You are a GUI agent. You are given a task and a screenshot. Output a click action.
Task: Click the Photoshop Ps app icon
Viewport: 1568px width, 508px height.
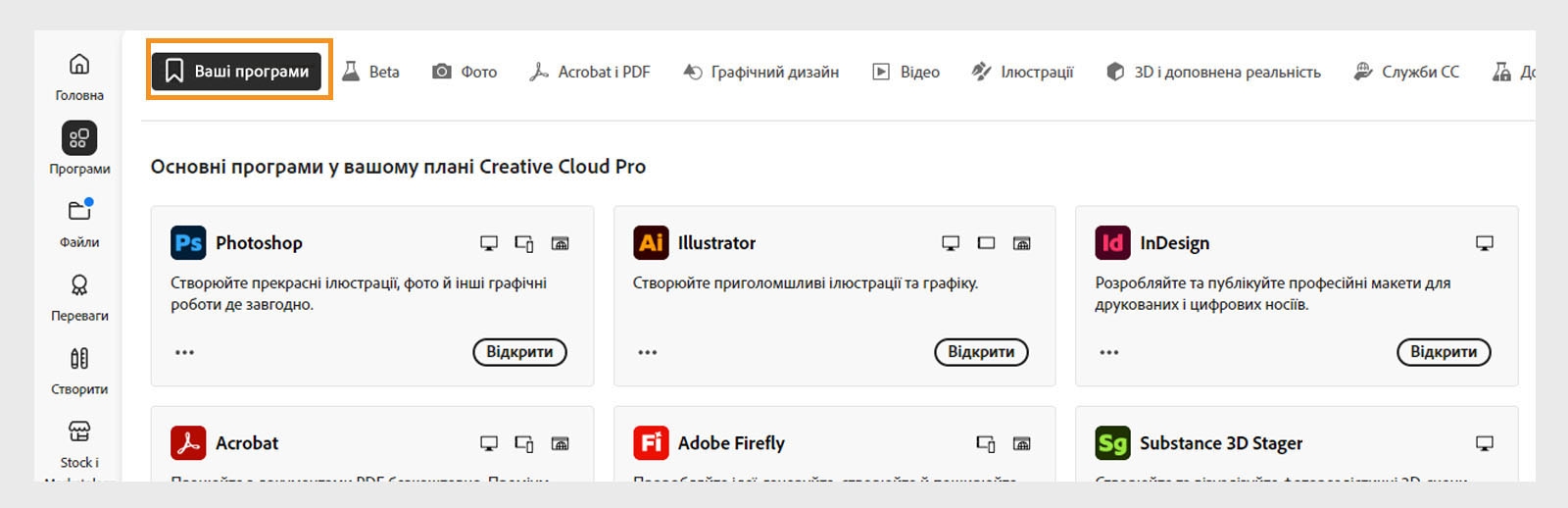tap(188, 242)
